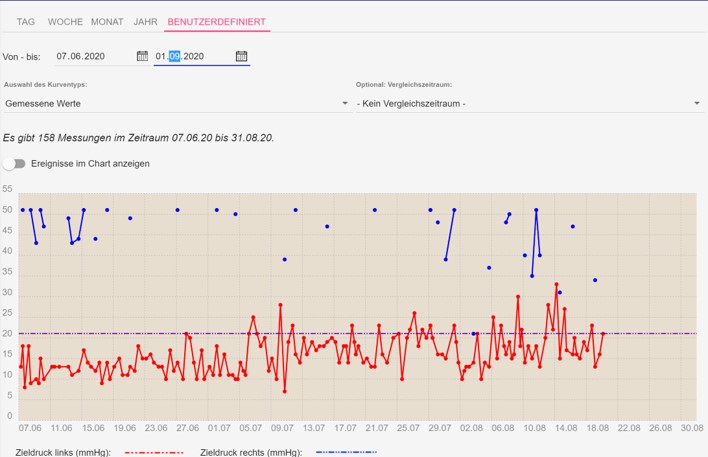Choose the JAHR tab
This screenshot has width=708, height=457.
[145, 21]
